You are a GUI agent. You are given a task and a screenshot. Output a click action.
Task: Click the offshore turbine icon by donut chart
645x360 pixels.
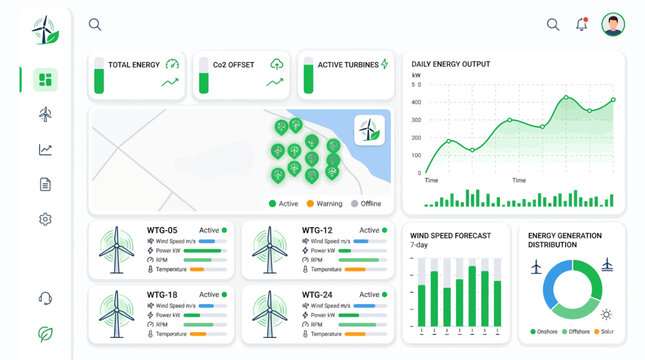(607, 265)
